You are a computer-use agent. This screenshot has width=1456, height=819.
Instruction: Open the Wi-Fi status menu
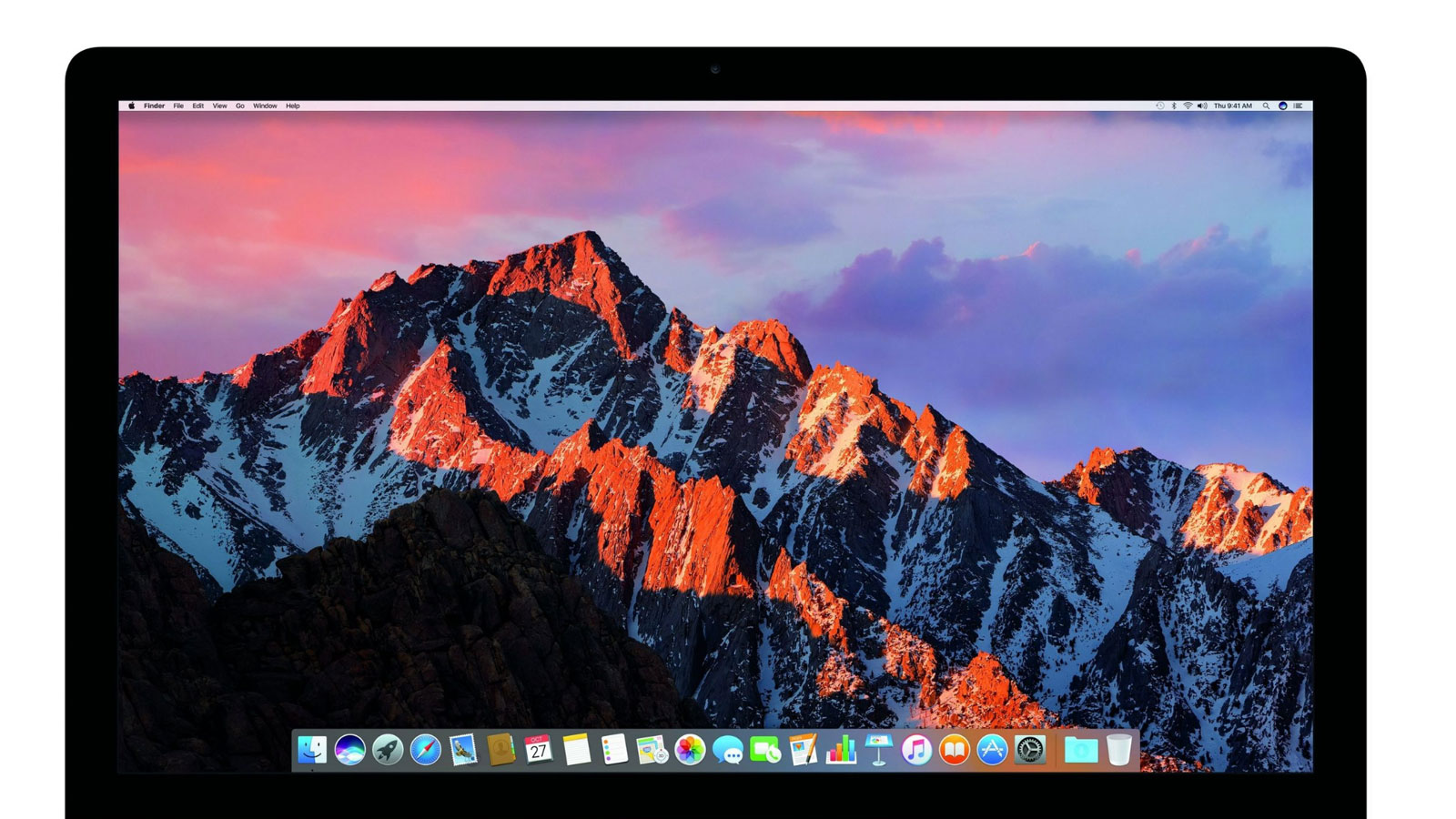pyautogui.click(x=1188, y=106)
